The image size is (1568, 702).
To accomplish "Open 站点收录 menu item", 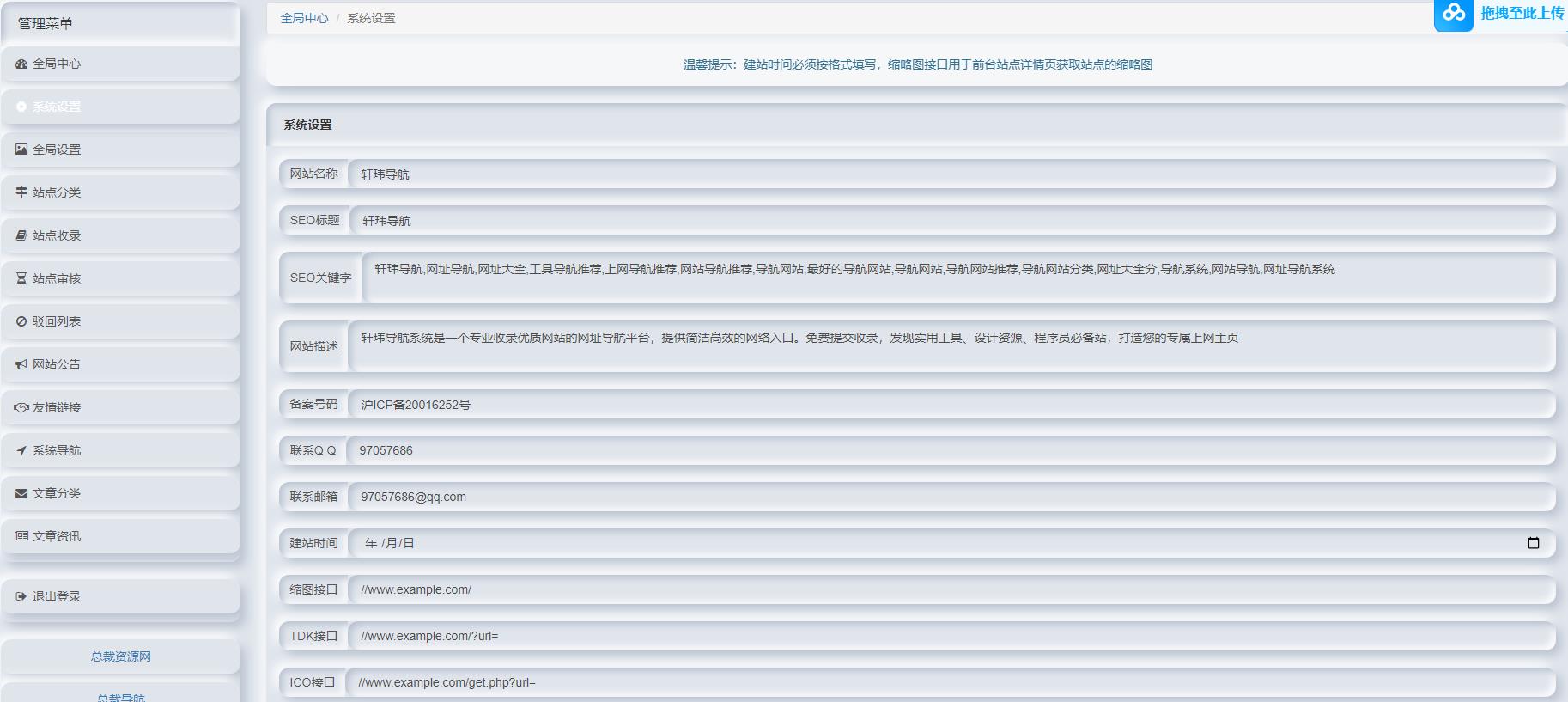I will [x=120, y=235].
